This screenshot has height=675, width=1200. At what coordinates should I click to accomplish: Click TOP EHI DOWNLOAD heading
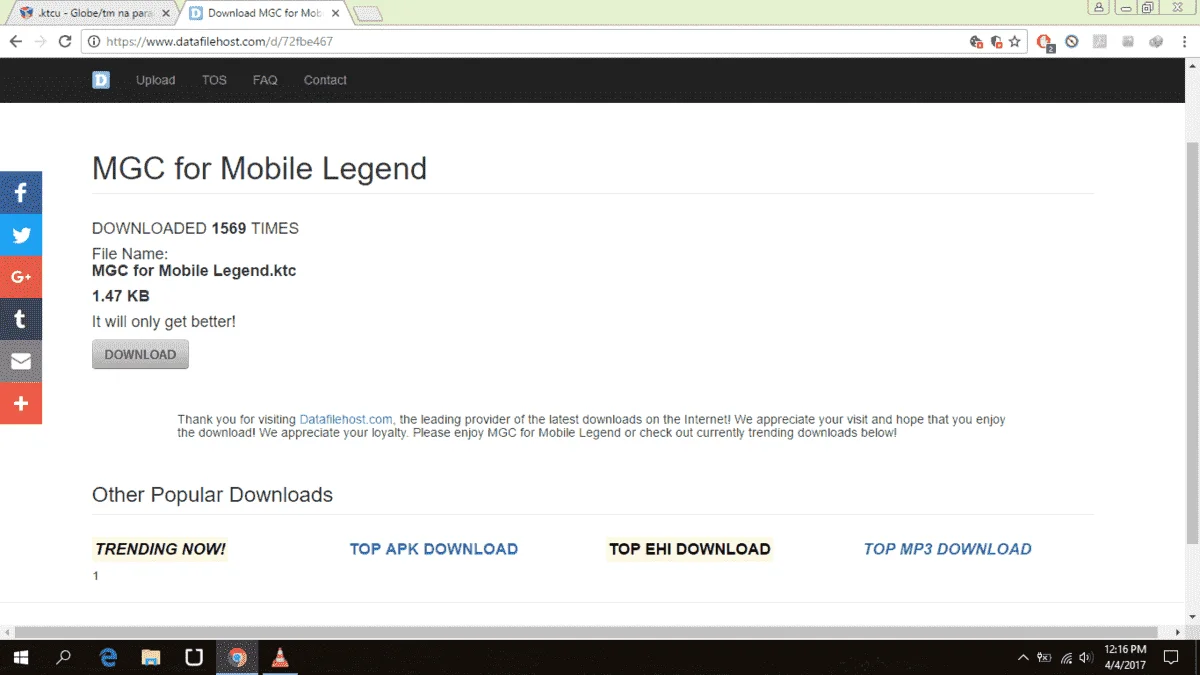(689, 549)
